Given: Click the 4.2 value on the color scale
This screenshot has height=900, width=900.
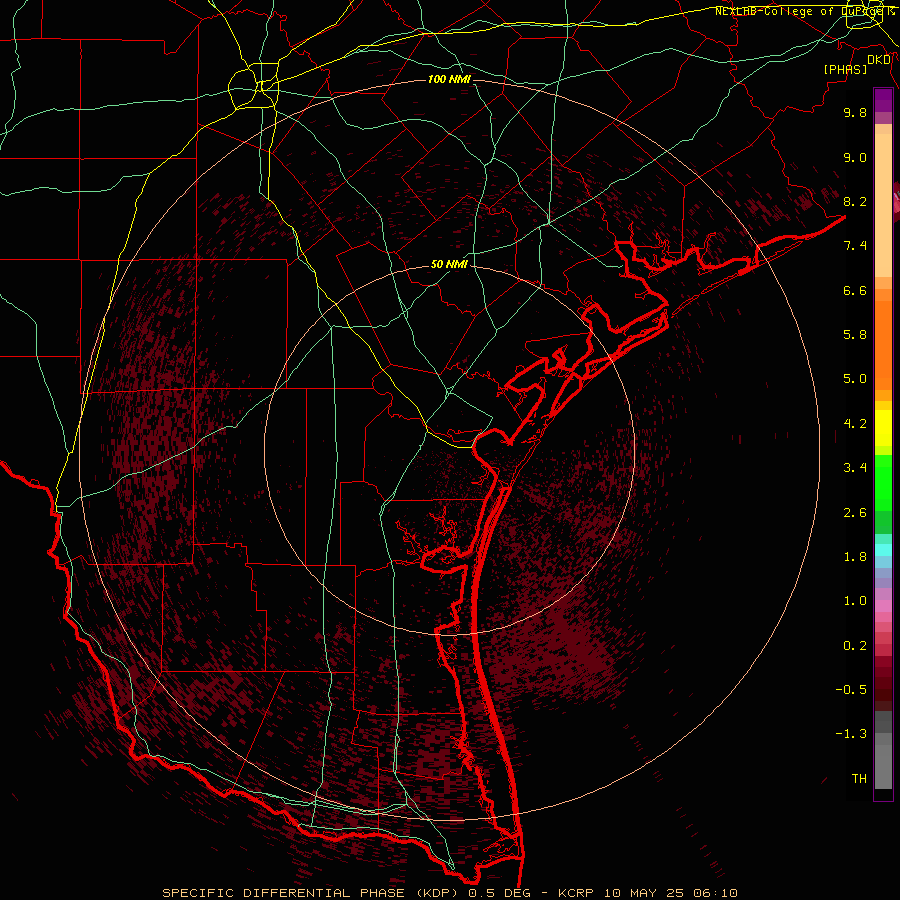Looking at the screenshot, I should [x=855, y=424].
